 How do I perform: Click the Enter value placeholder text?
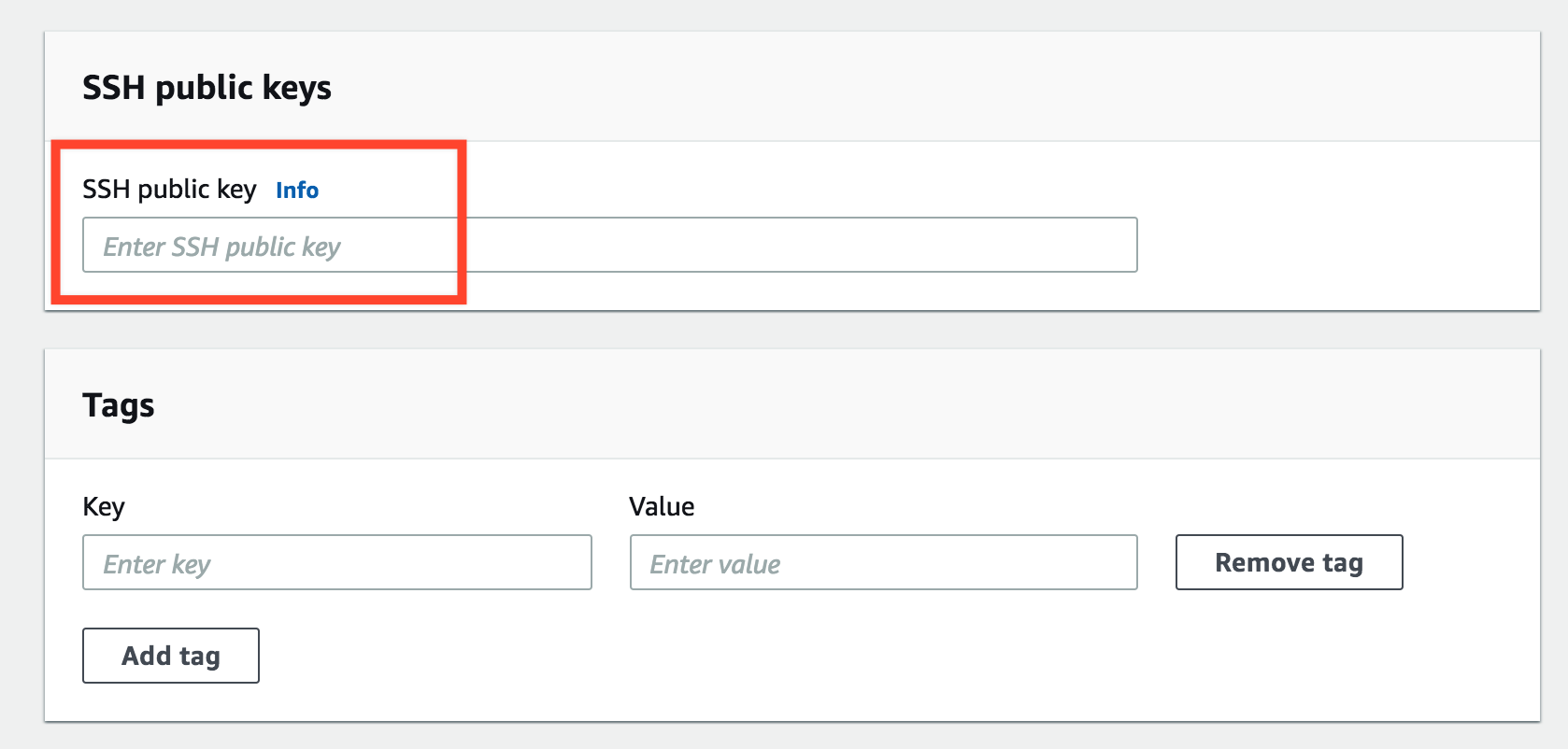[x=715, y=564]
